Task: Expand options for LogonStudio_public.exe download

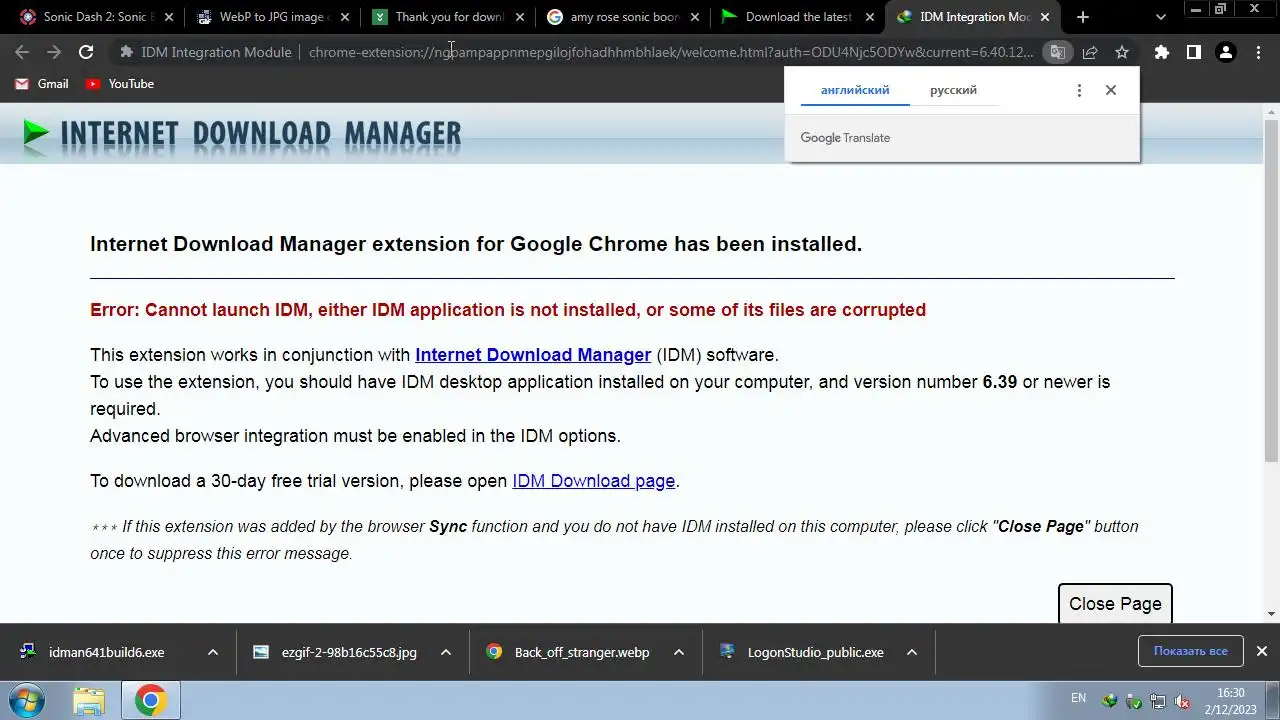Action: pos(912,652)
